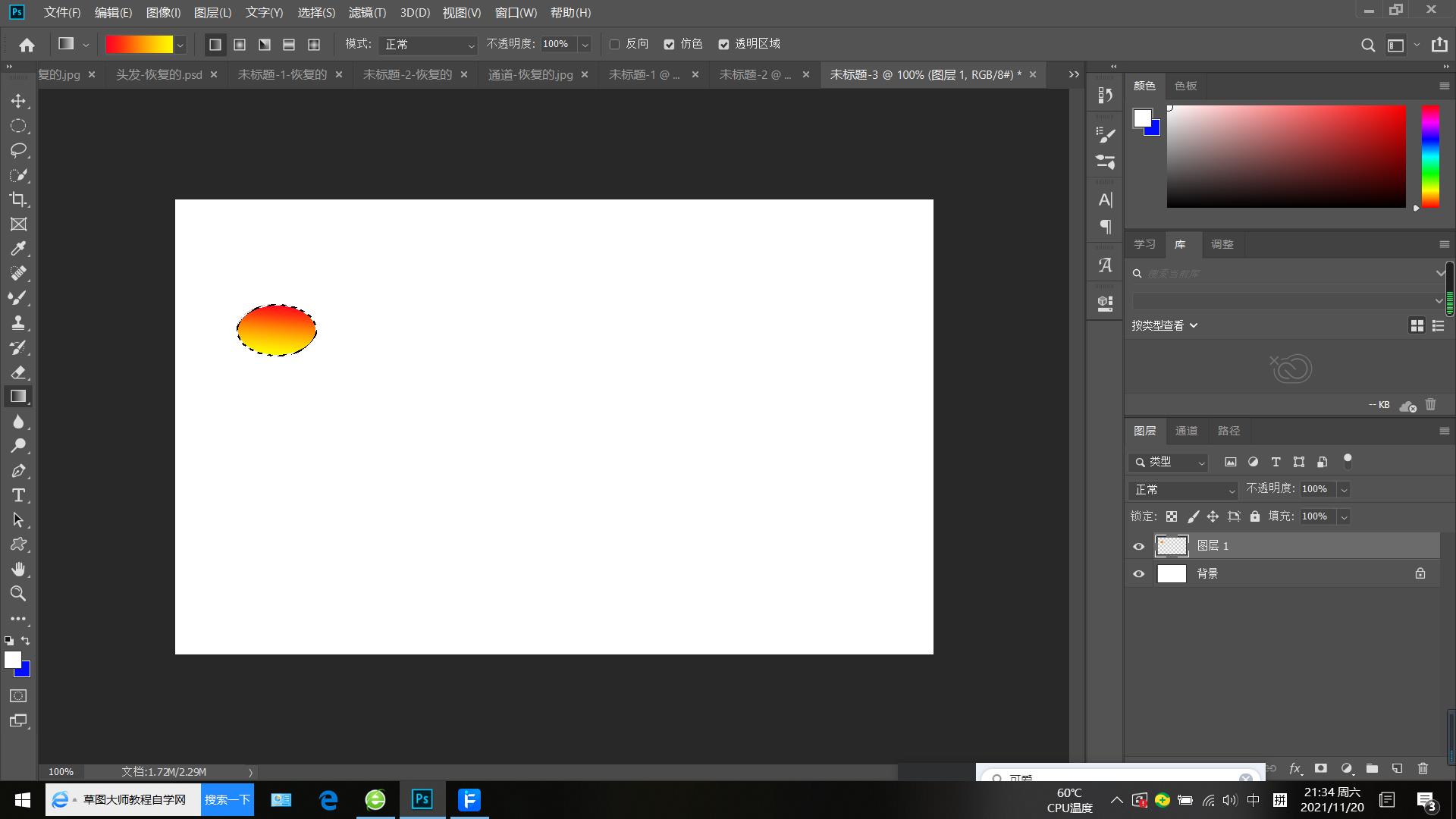Viewport: 1456px width, 819px height.
Task: Switch to the 通道 panel tab
Action: [x=1186, y=431]
